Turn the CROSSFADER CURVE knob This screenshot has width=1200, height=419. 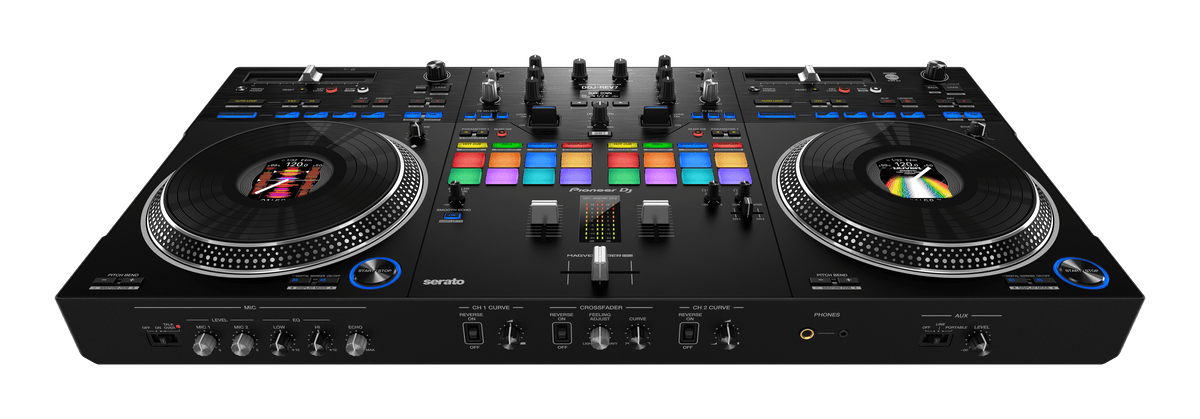point(637,335)
